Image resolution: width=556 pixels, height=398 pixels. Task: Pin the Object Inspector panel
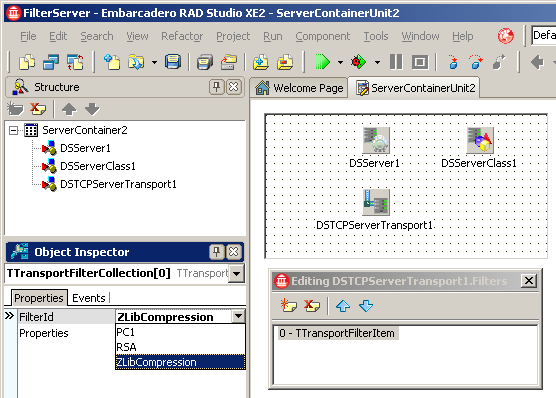pos(216,252)
